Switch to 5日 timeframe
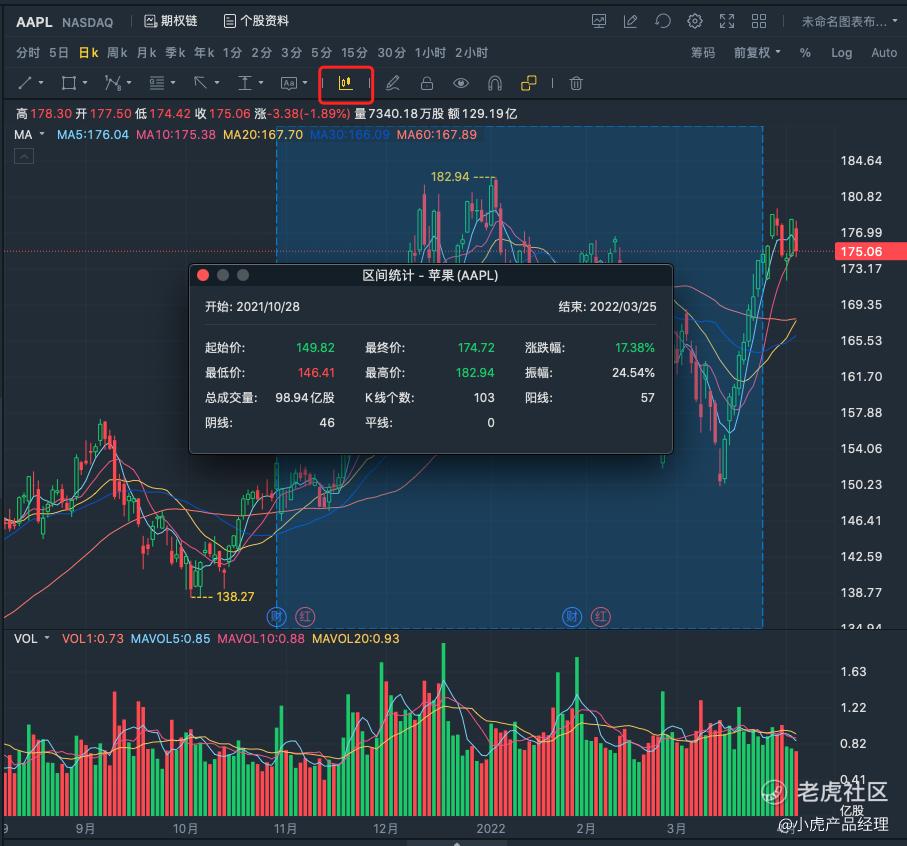907x846 pixels. point(58,53)
